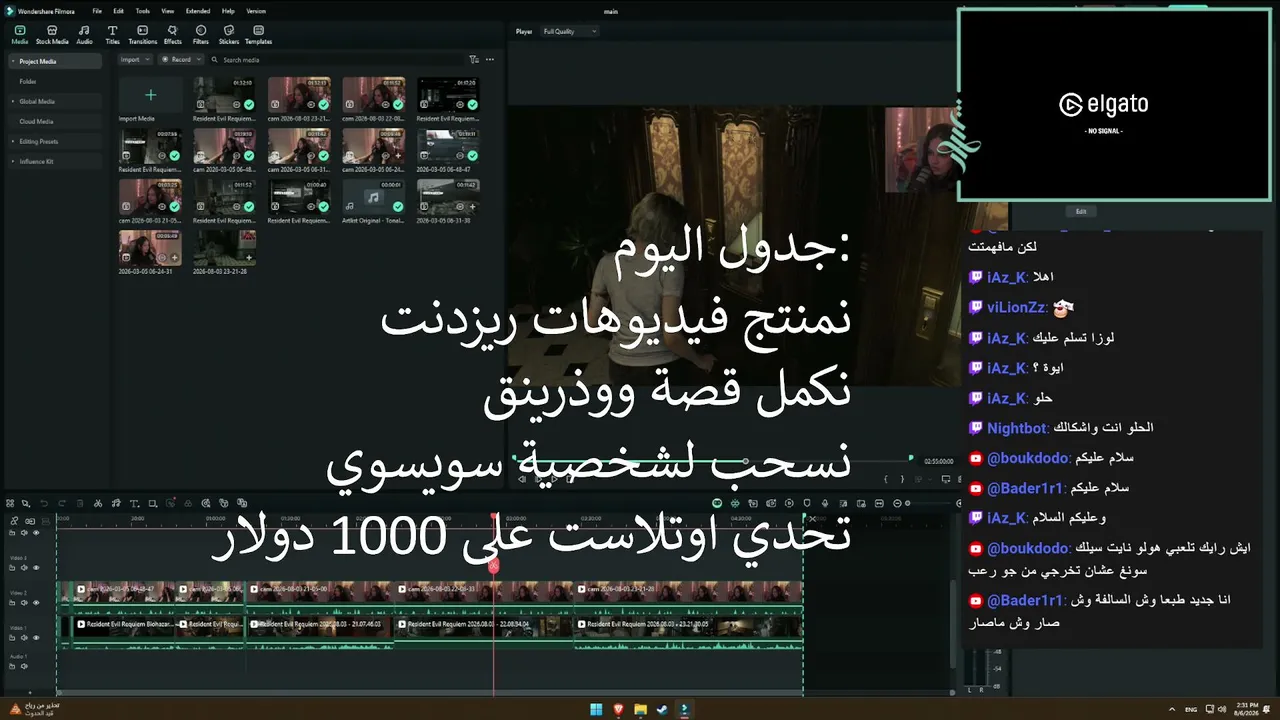The height and width of the screenshot is (720, 1280).
Task: Select Cloud Media in sidebar
Action: [x=55, y=121]
